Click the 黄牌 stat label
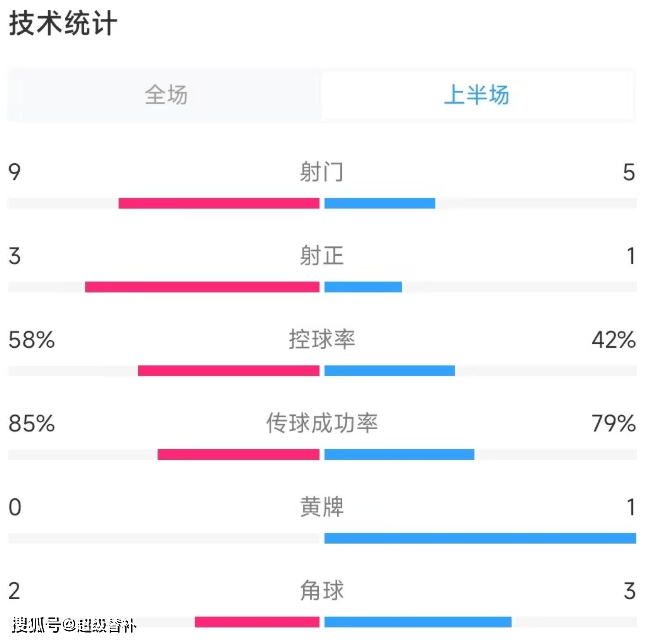Screen dimensions: 648x642 322,507
